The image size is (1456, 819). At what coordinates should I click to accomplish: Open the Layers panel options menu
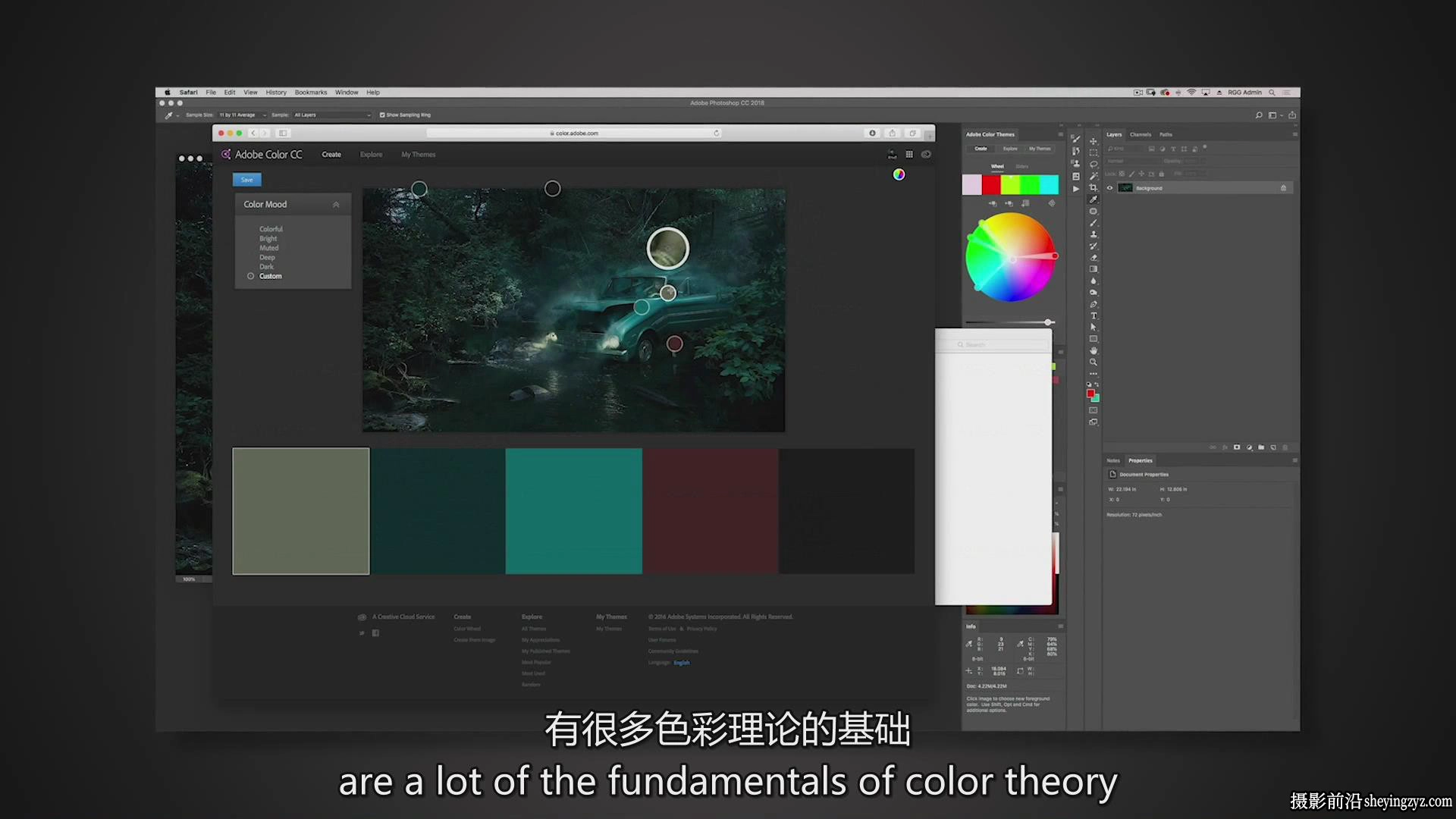coord(1294,134)
